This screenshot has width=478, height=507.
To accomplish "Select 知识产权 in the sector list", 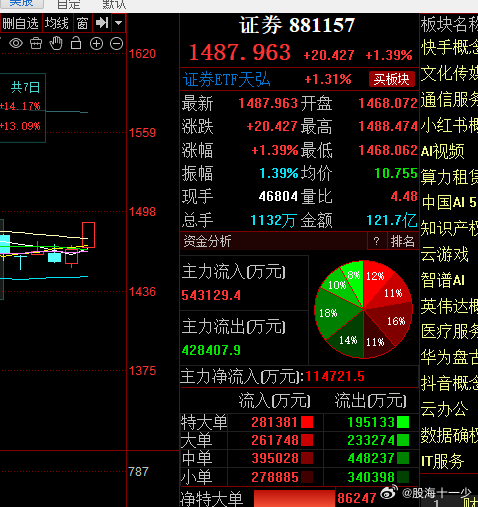I will click(449, 228).
